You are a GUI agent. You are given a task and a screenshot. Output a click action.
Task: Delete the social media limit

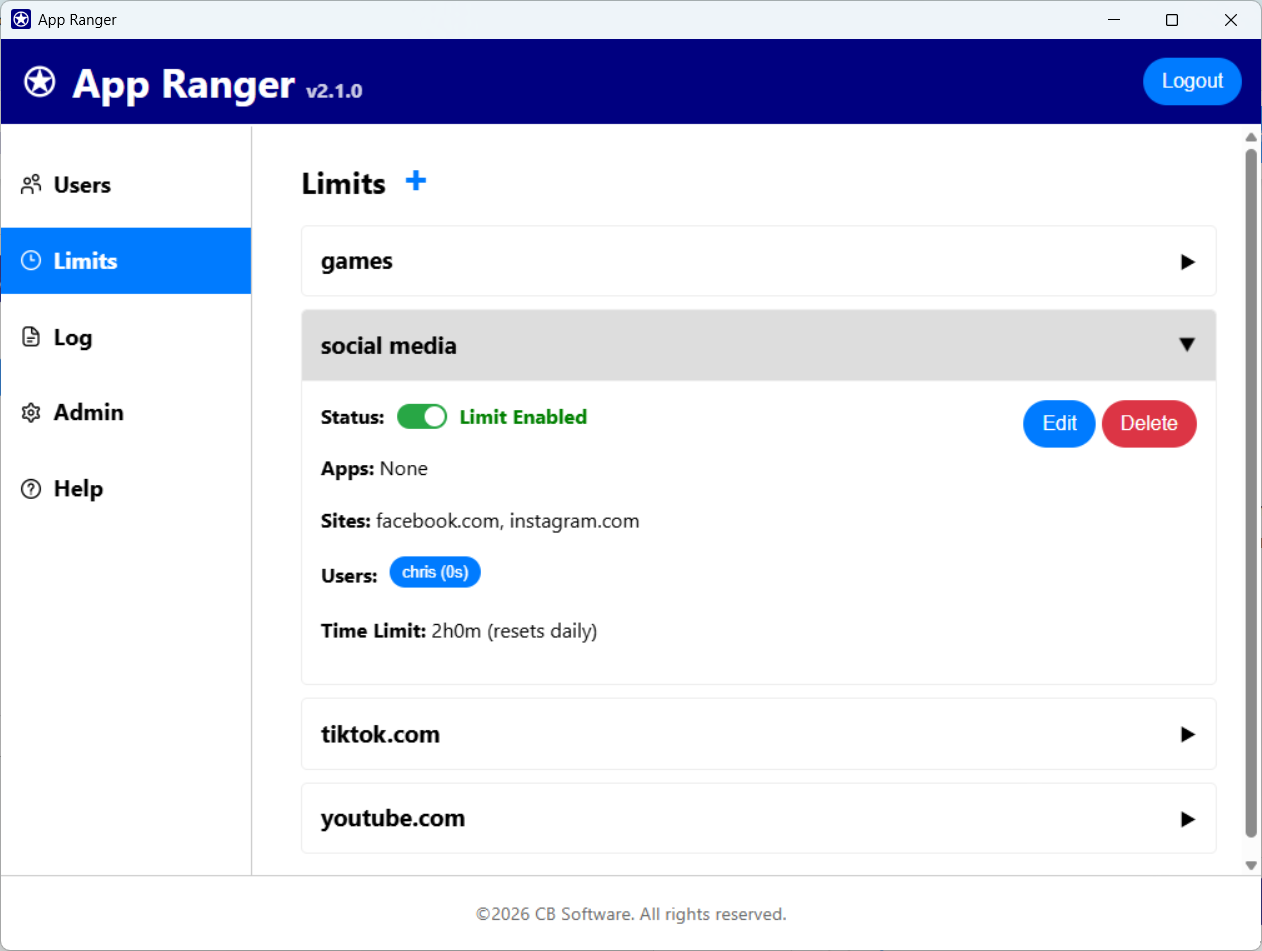[1149, 423]
